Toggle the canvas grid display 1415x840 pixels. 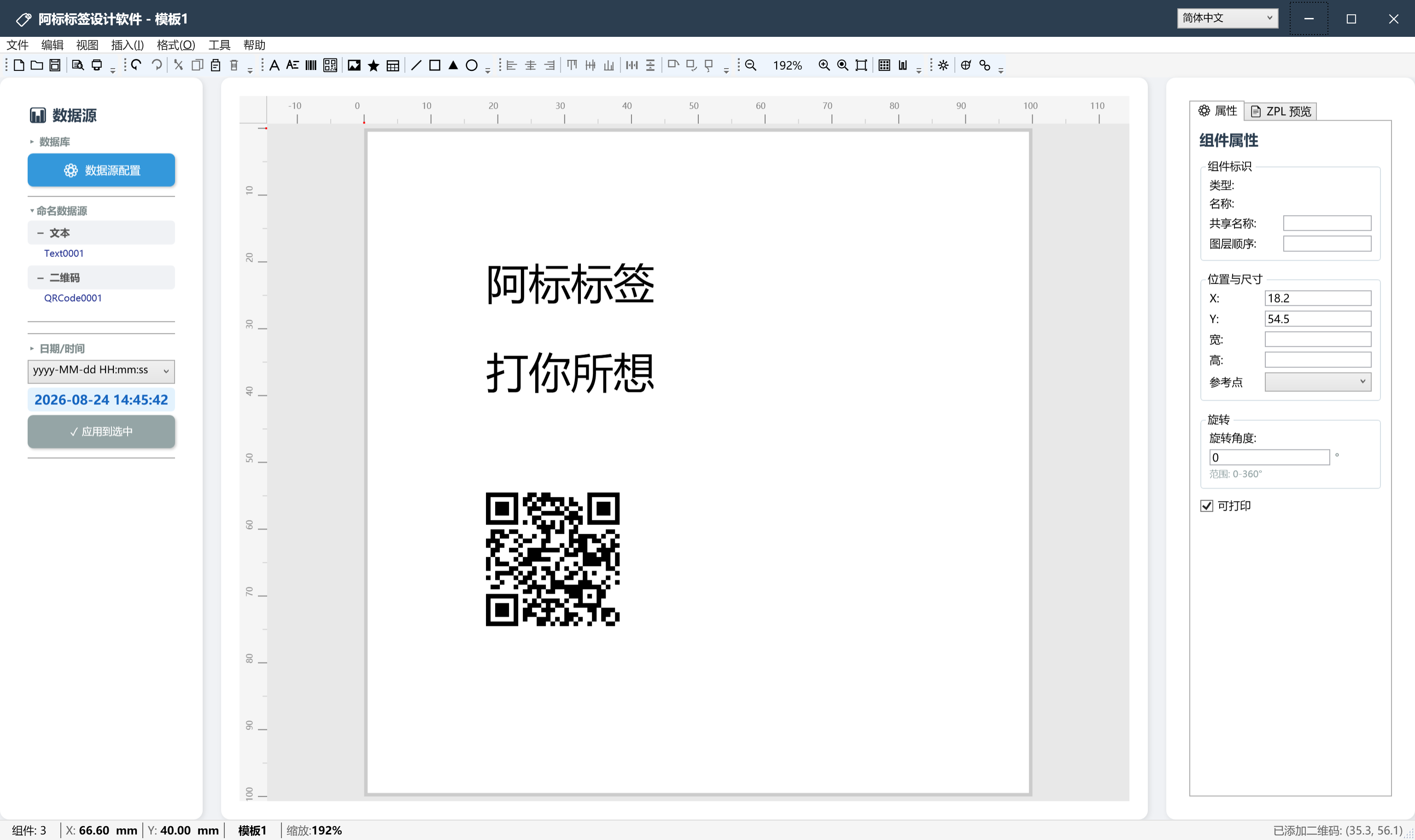coord(884,65)
